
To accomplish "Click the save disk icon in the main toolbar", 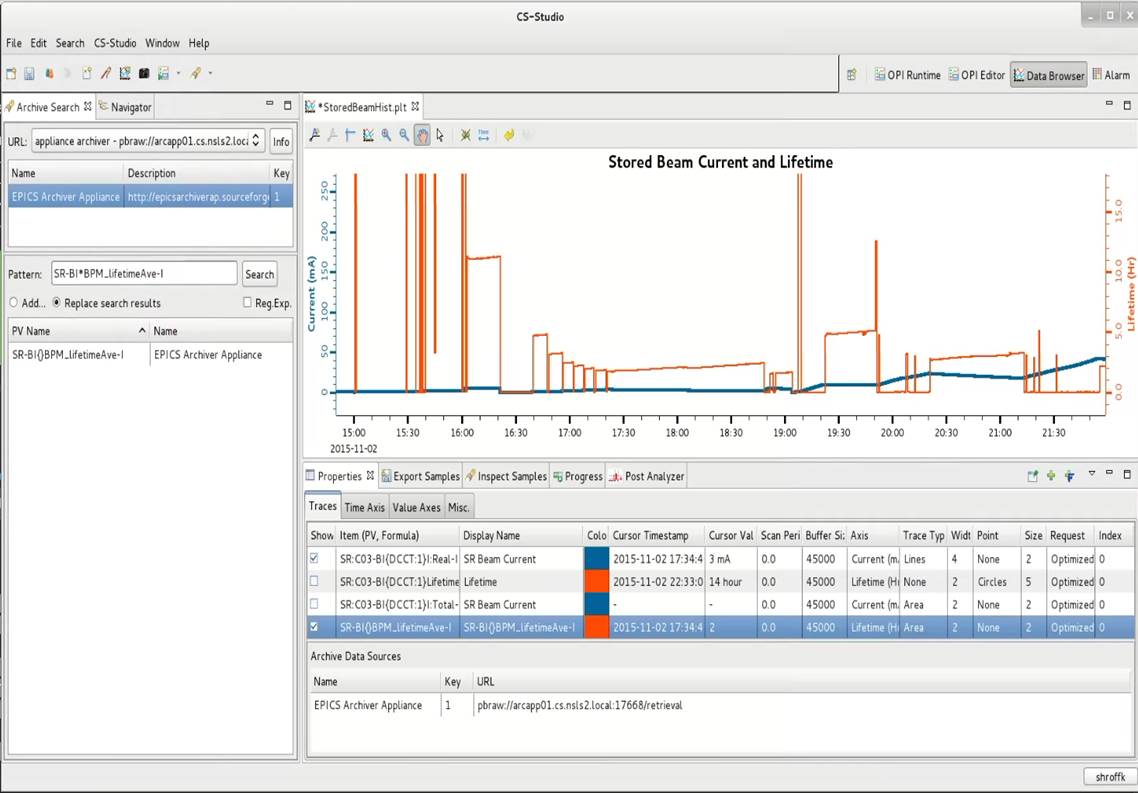I will 29,73.
